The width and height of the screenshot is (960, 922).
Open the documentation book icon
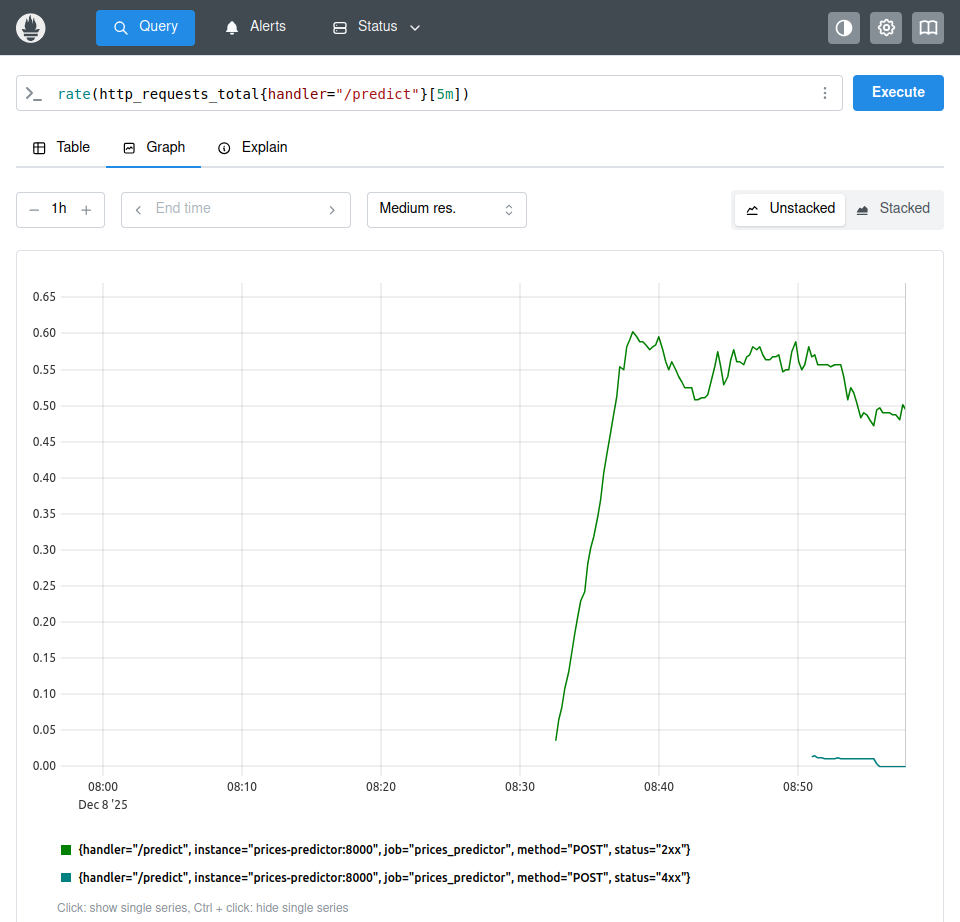pos(928,28)
